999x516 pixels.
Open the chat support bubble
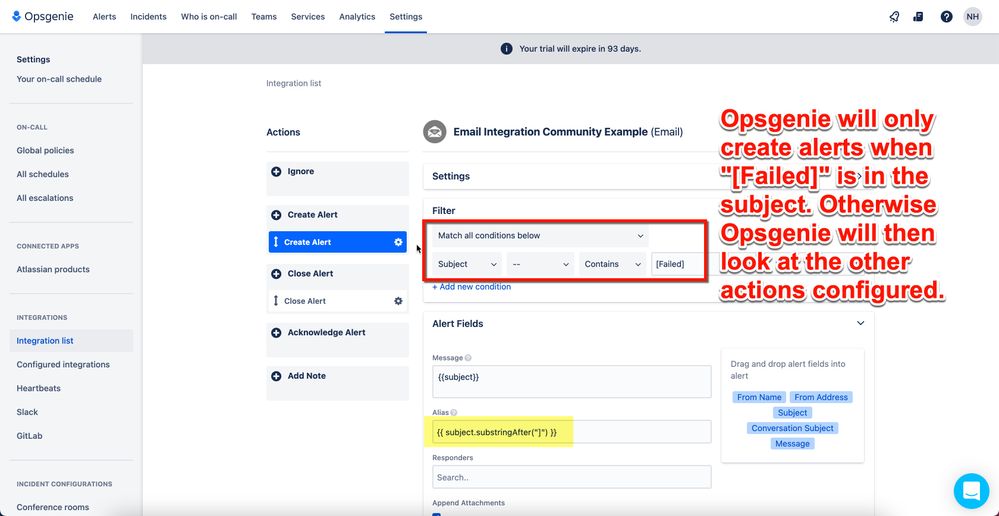tap(971, 491)
